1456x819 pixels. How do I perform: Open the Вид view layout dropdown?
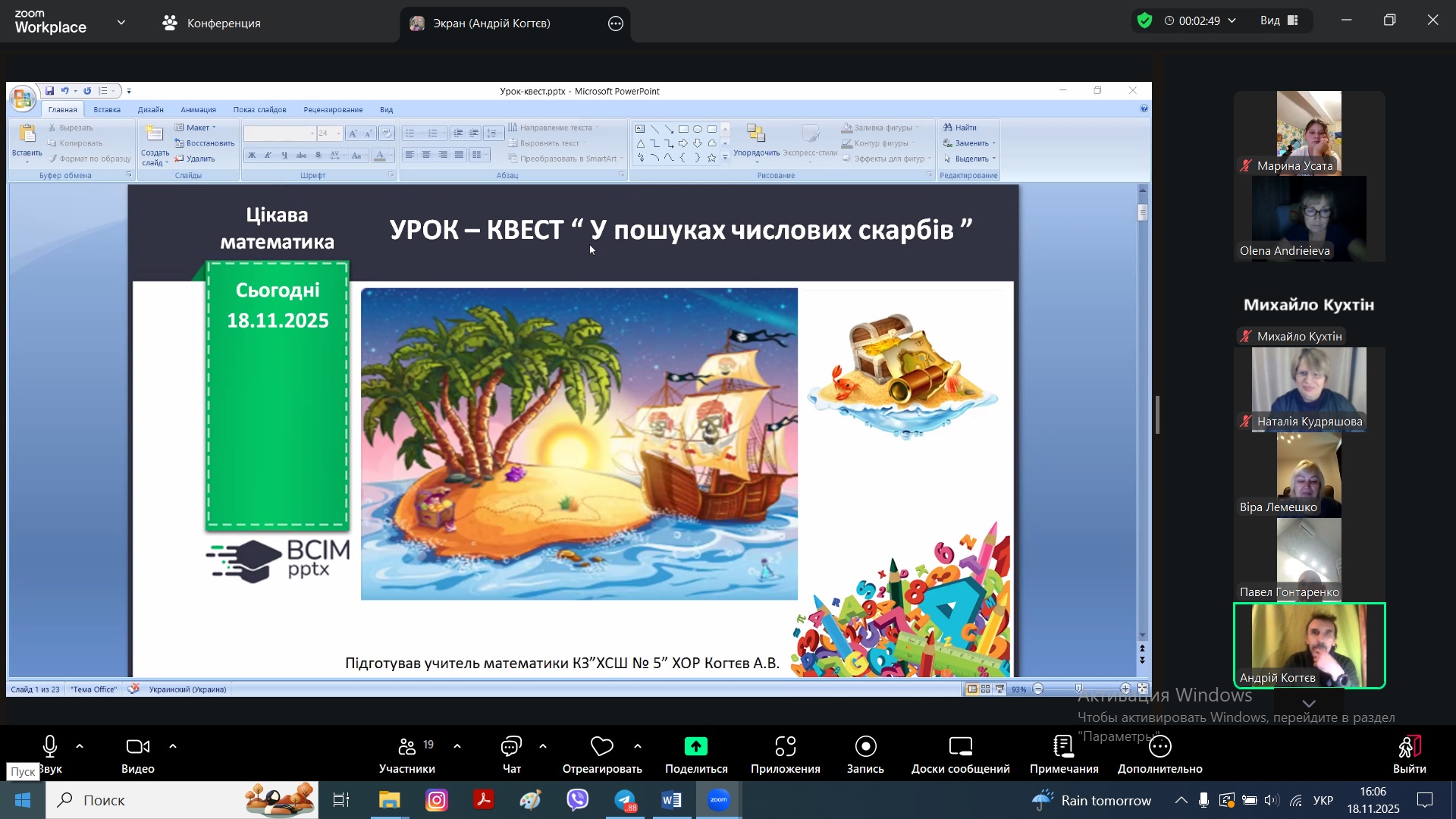click(x=1280, y=20)
